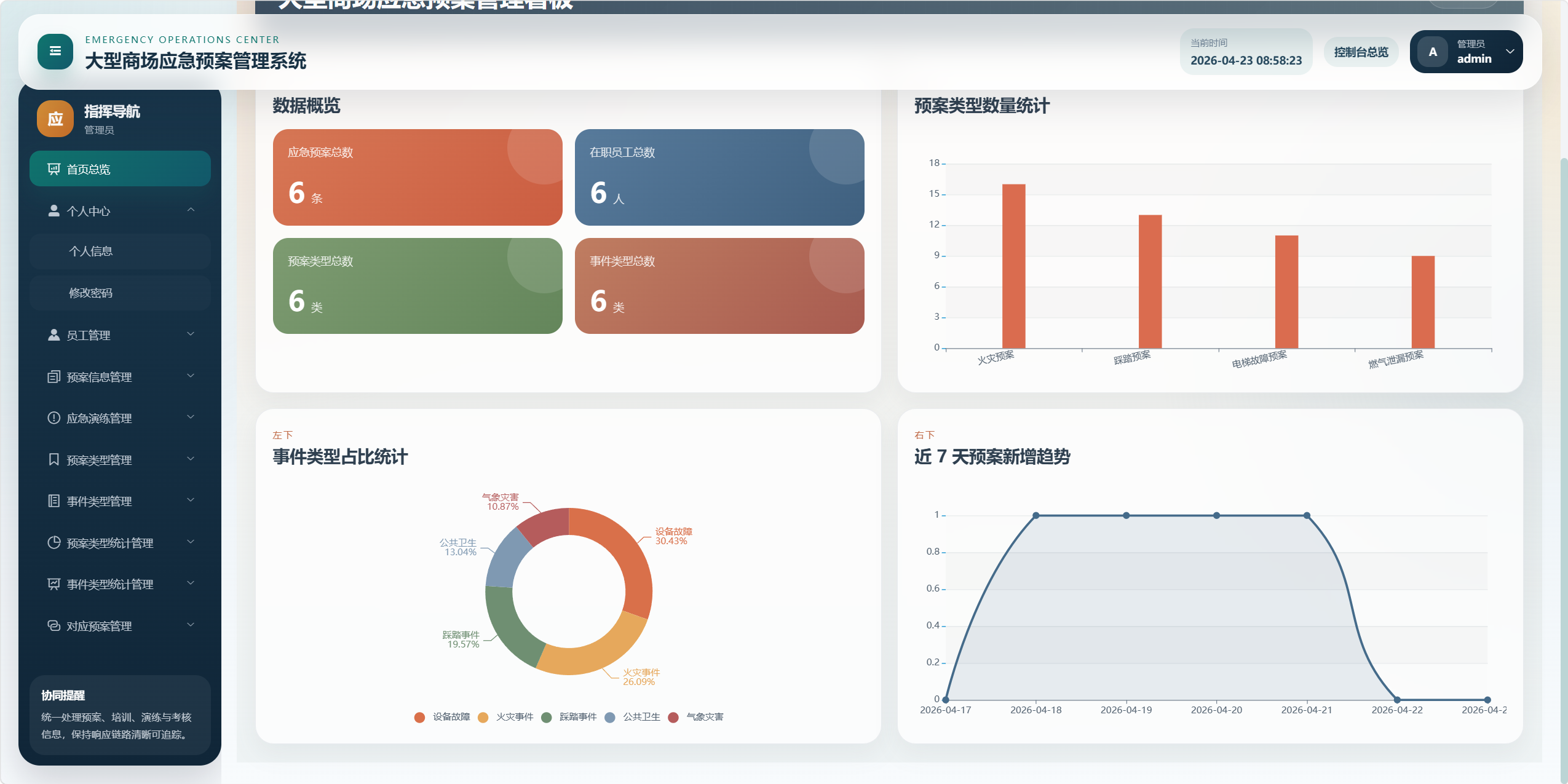Click the monitor icon beside 首页总览
Viewport: 1568px width, 784px height.
(54, 169)
